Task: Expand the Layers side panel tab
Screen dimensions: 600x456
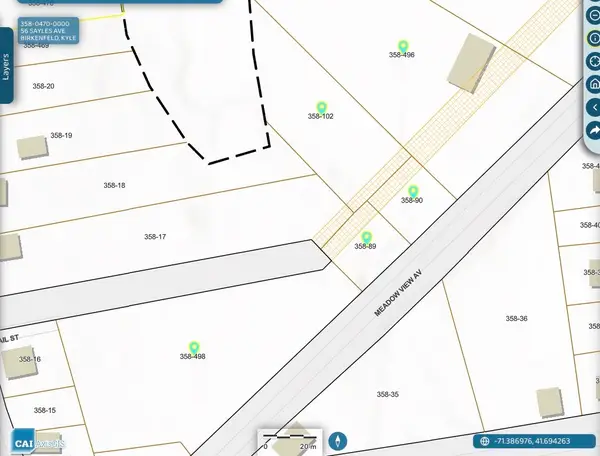Action: point(7,65)
